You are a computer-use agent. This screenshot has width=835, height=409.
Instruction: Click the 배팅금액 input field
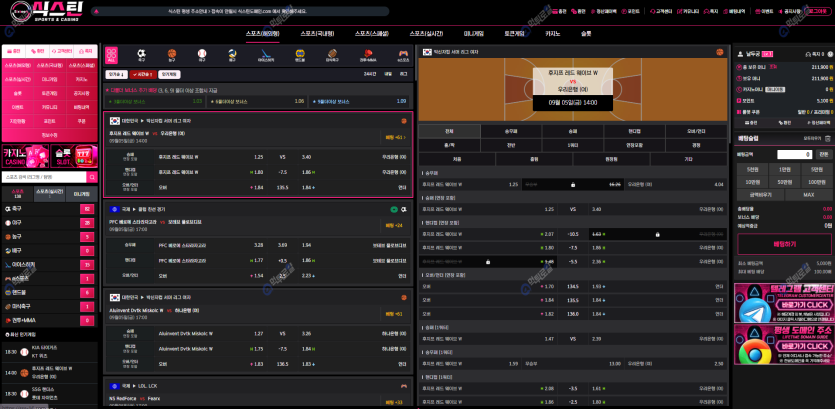point(794,154)
